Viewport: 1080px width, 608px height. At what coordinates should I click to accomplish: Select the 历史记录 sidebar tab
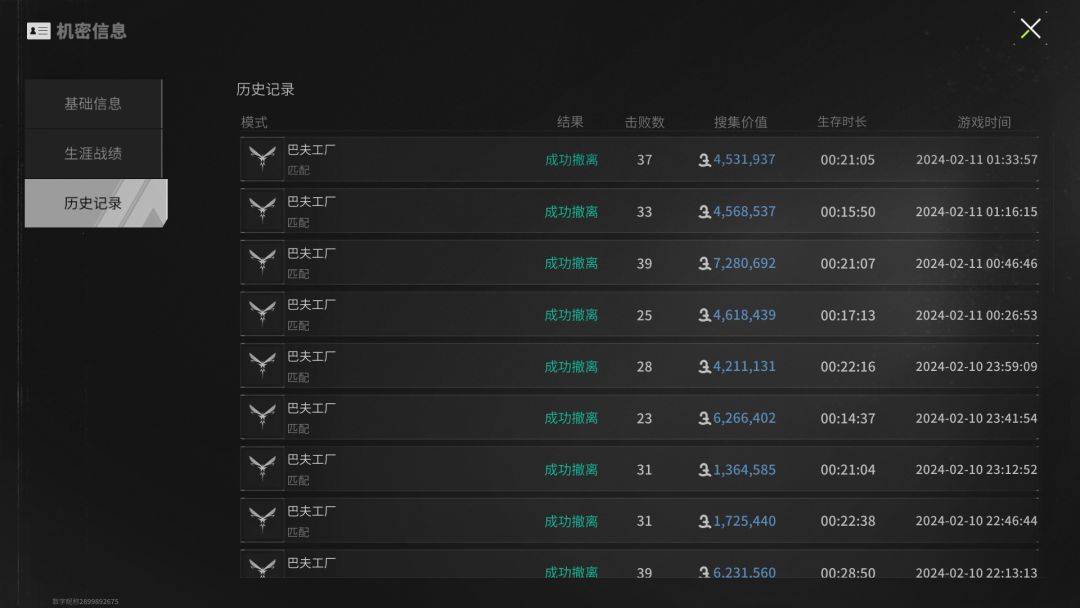tap(96, 203)
